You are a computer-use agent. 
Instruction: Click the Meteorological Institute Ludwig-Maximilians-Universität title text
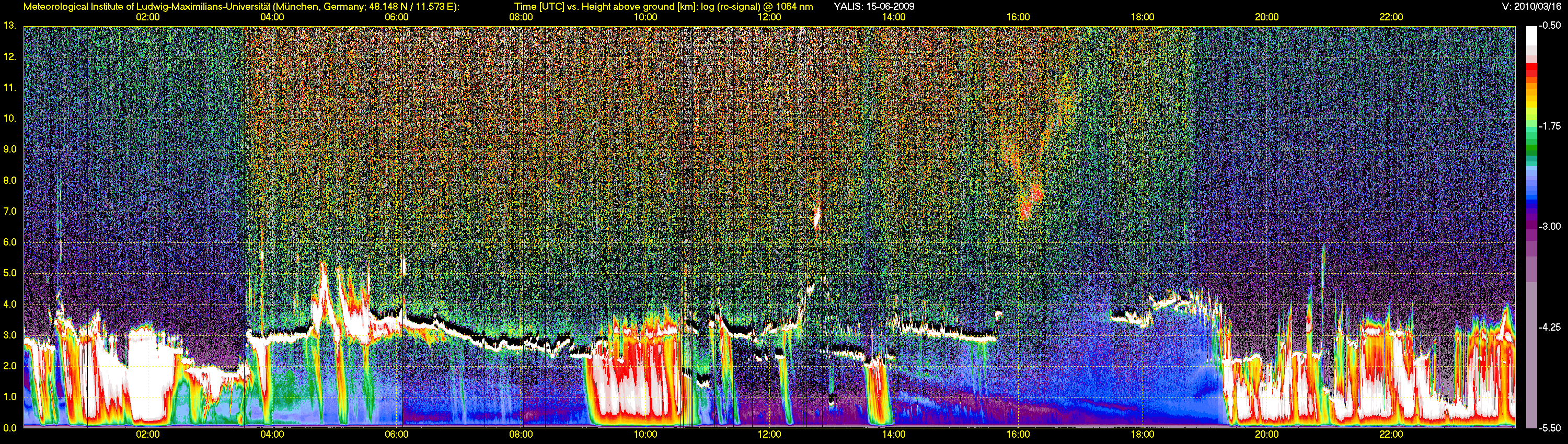tap(241, 7)
